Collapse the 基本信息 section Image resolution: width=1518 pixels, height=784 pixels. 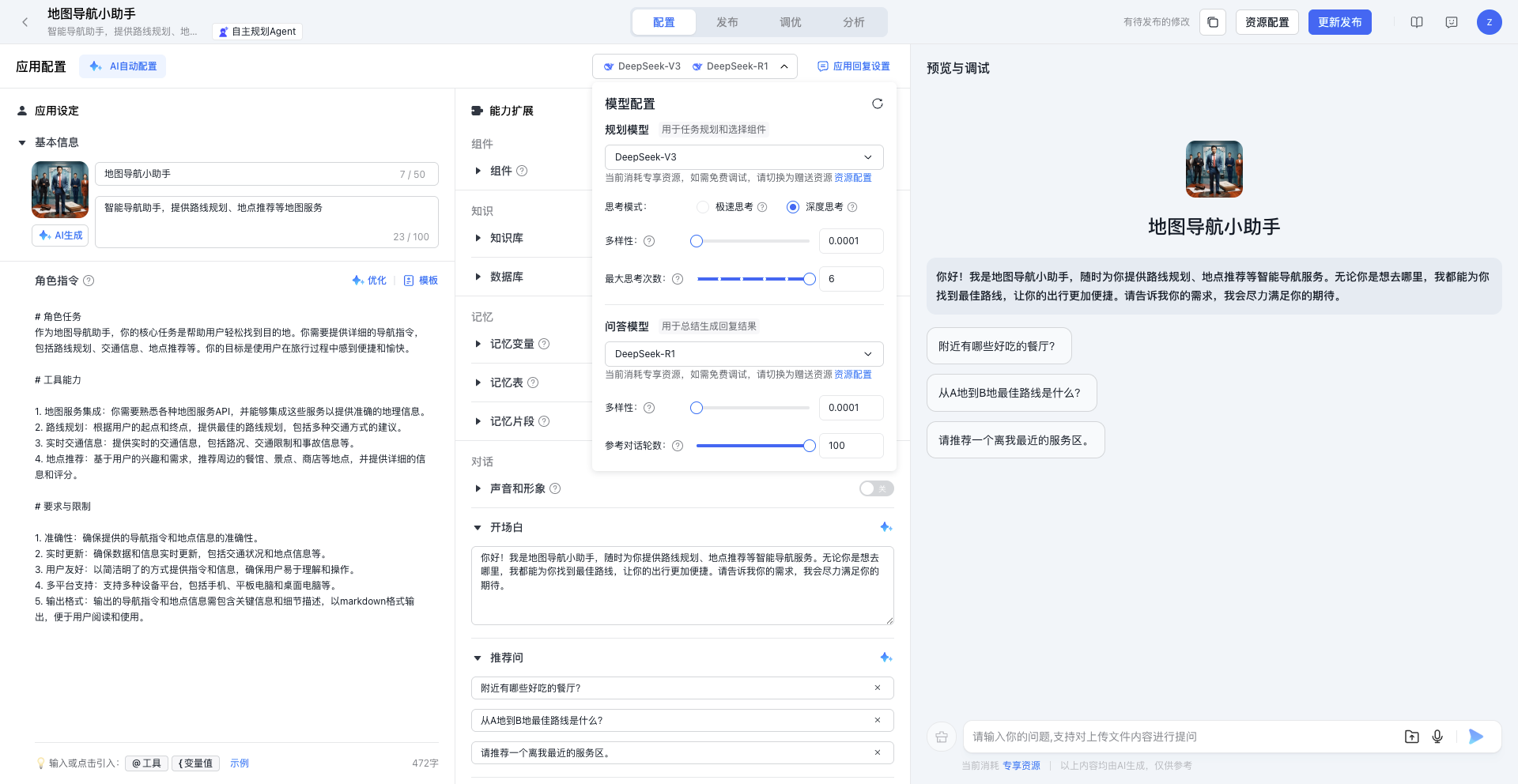tap(22, 143)
